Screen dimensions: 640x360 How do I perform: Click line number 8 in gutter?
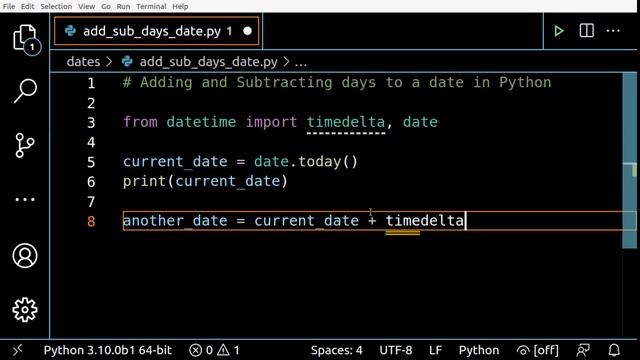click(x=91, y=221)
